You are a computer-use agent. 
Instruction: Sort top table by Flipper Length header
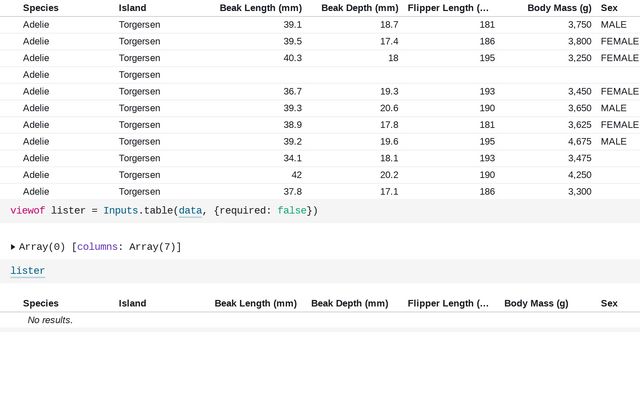[x=448, y=8]
